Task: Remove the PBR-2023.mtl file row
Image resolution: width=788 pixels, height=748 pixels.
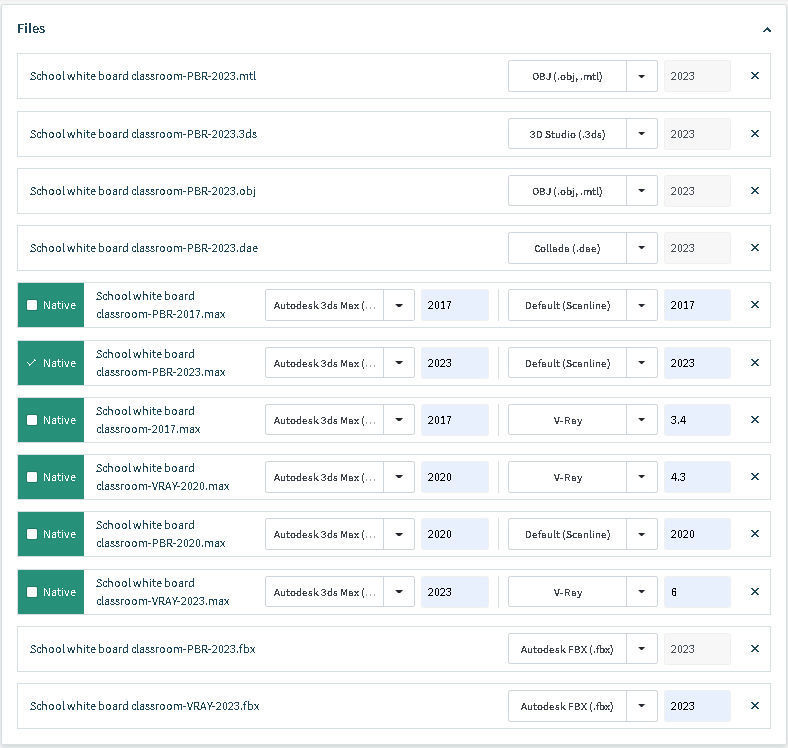Action: click(x=755, y=76)
